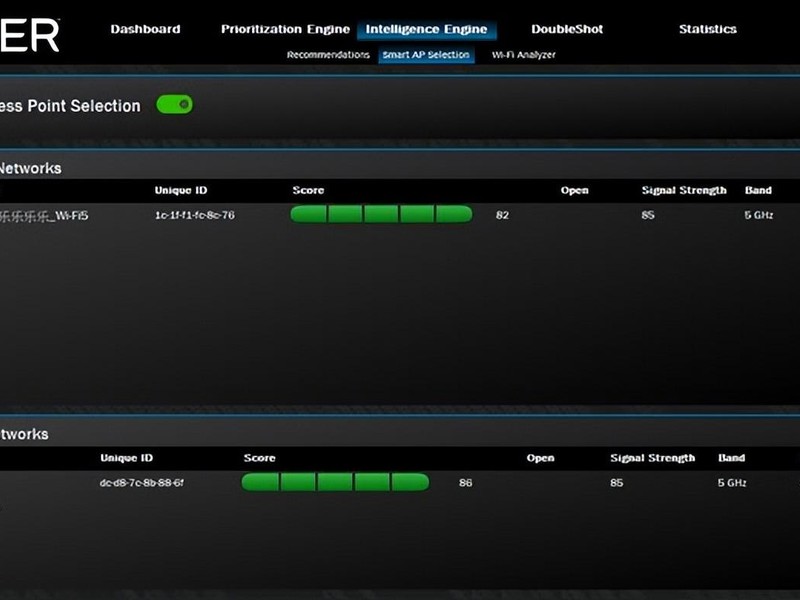
Task: Toggle the Access Point Selection switch
Action: tap(174, 105)
